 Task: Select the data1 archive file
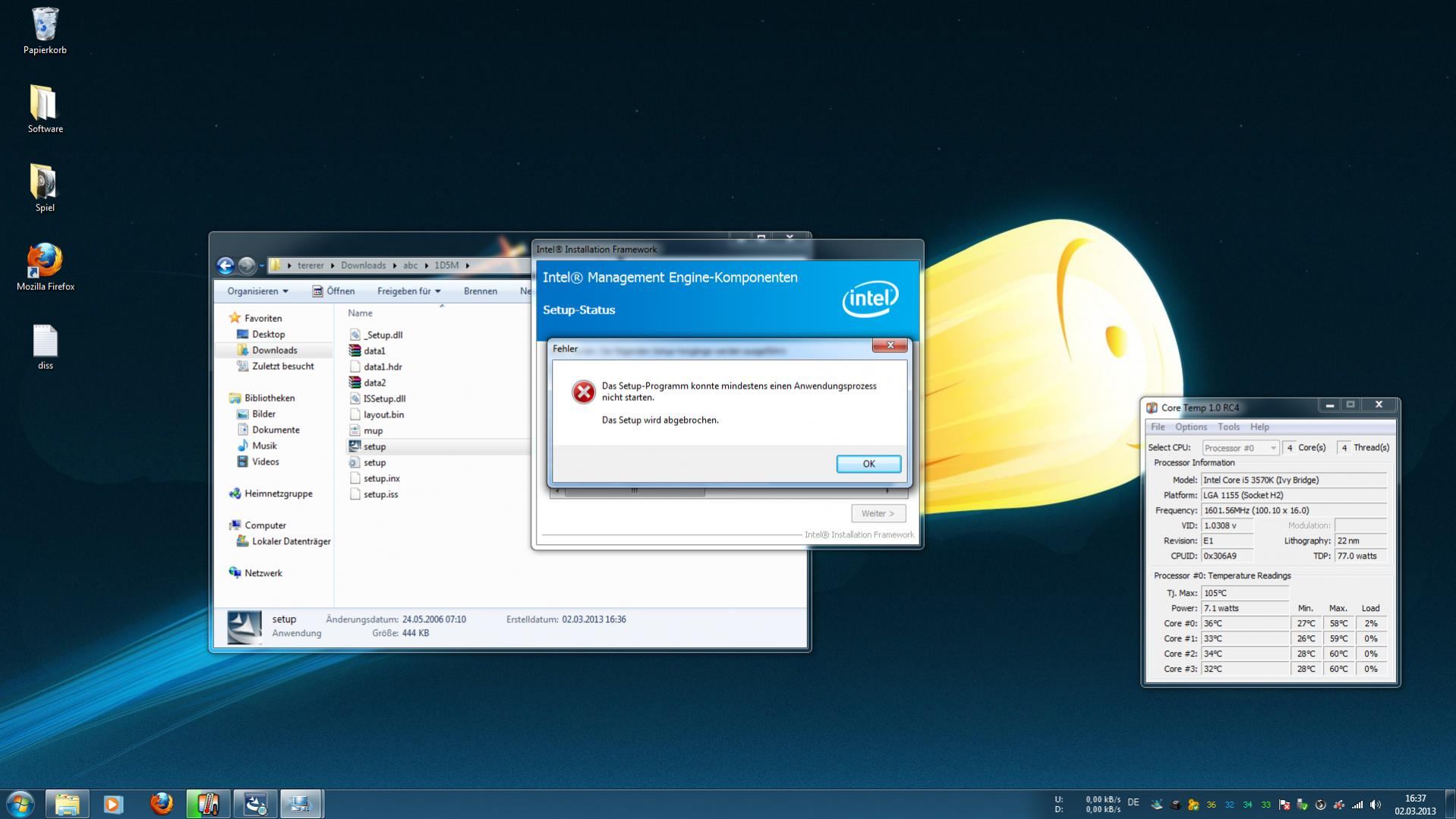374,351
